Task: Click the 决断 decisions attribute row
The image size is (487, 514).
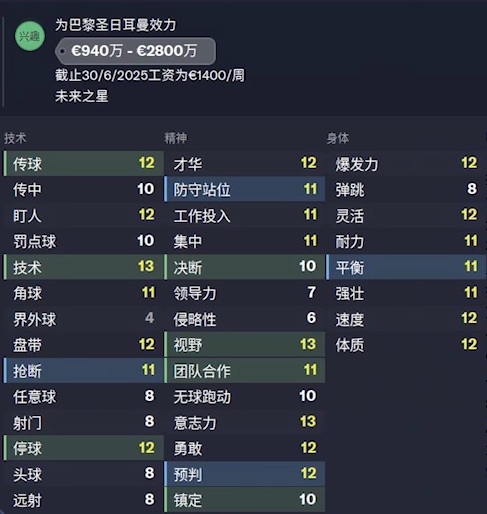Action: click(244, 267)
